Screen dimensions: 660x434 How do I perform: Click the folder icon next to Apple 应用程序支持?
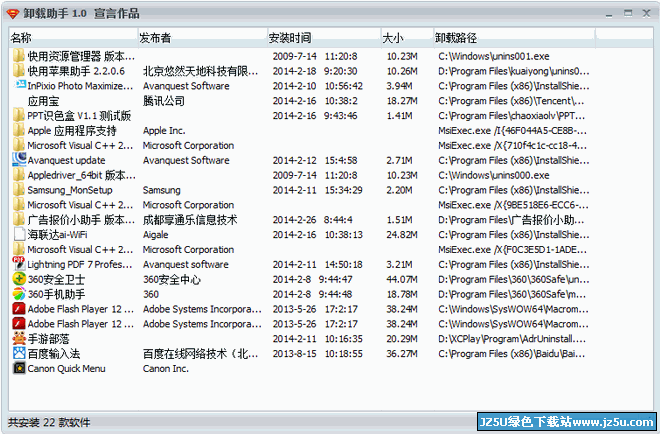pos(19,130)
